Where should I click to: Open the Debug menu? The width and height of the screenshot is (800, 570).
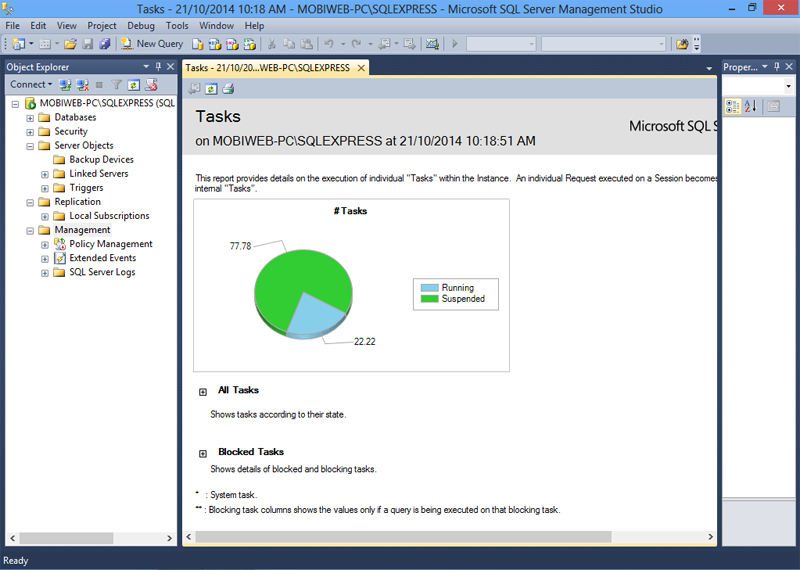pyautogui.click(x=141, y=26)
